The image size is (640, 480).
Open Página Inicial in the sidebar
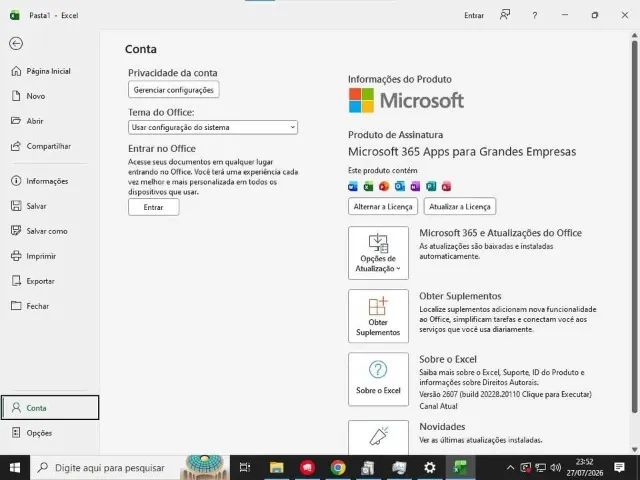coord(41,71)
